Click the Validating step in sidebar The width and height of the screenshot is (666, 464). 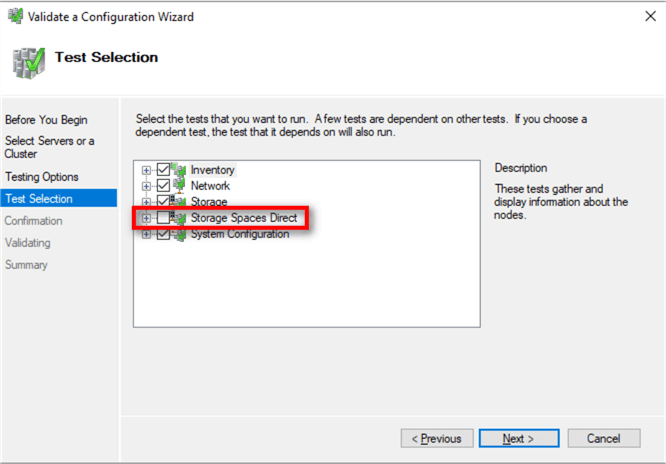tap(28, 243)
